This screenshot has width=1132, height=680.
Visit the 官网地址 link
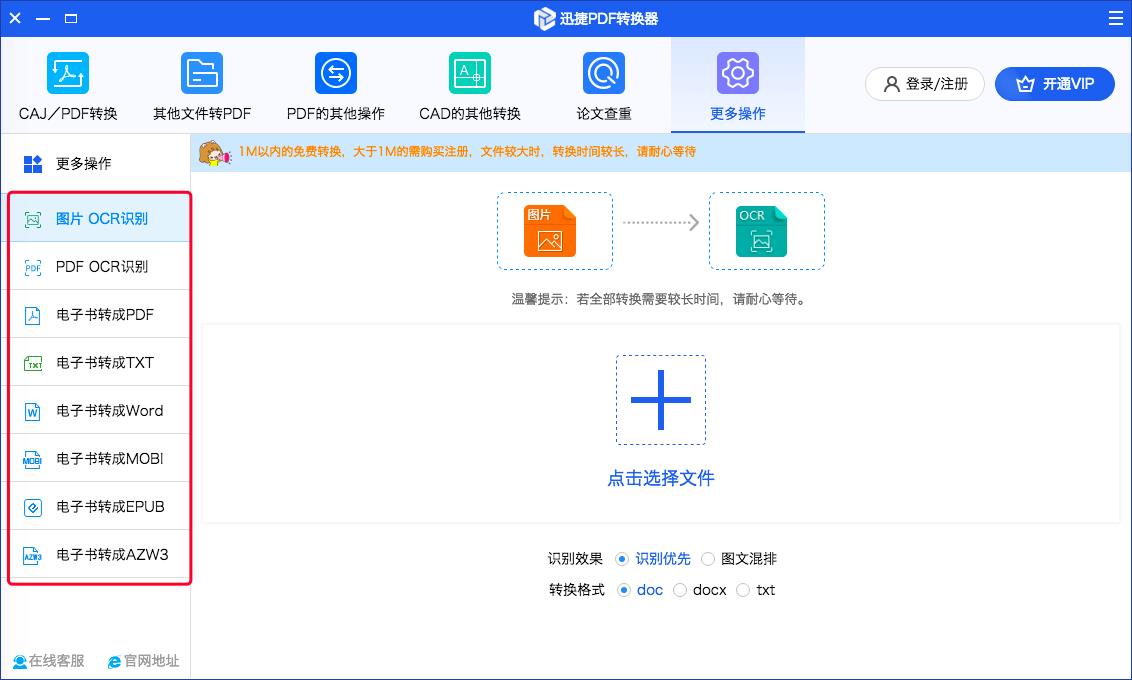(143, 661)
